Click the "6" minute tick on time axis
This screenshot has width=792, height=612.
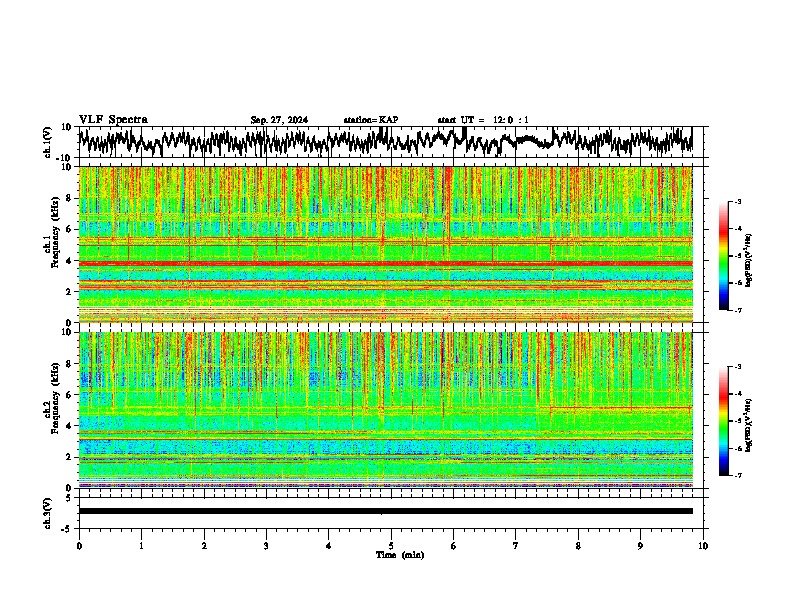point(454,546)
